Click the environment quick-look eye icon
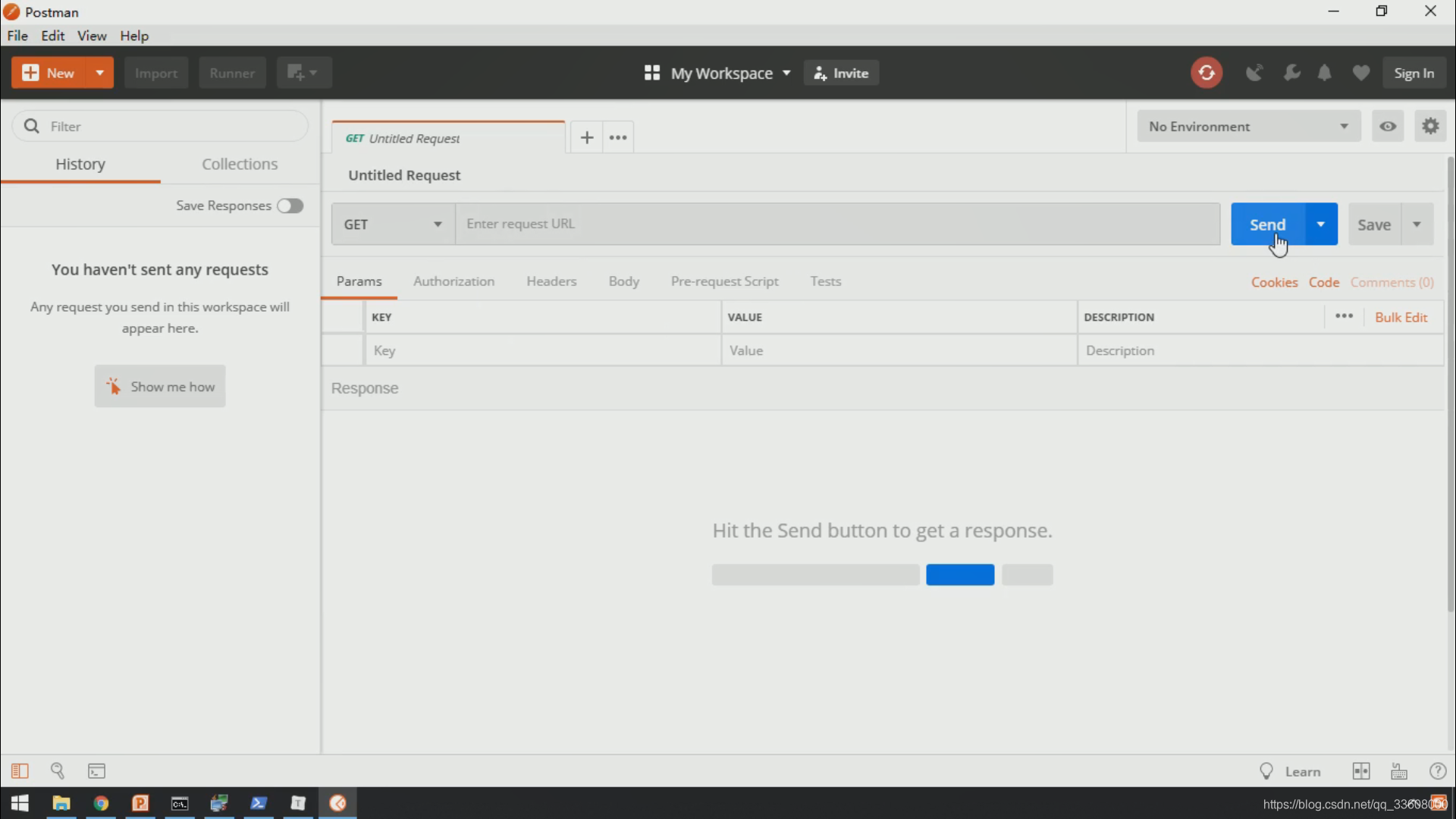Viewport: 1456px width, 819px height. click(x=1388, y=126)
